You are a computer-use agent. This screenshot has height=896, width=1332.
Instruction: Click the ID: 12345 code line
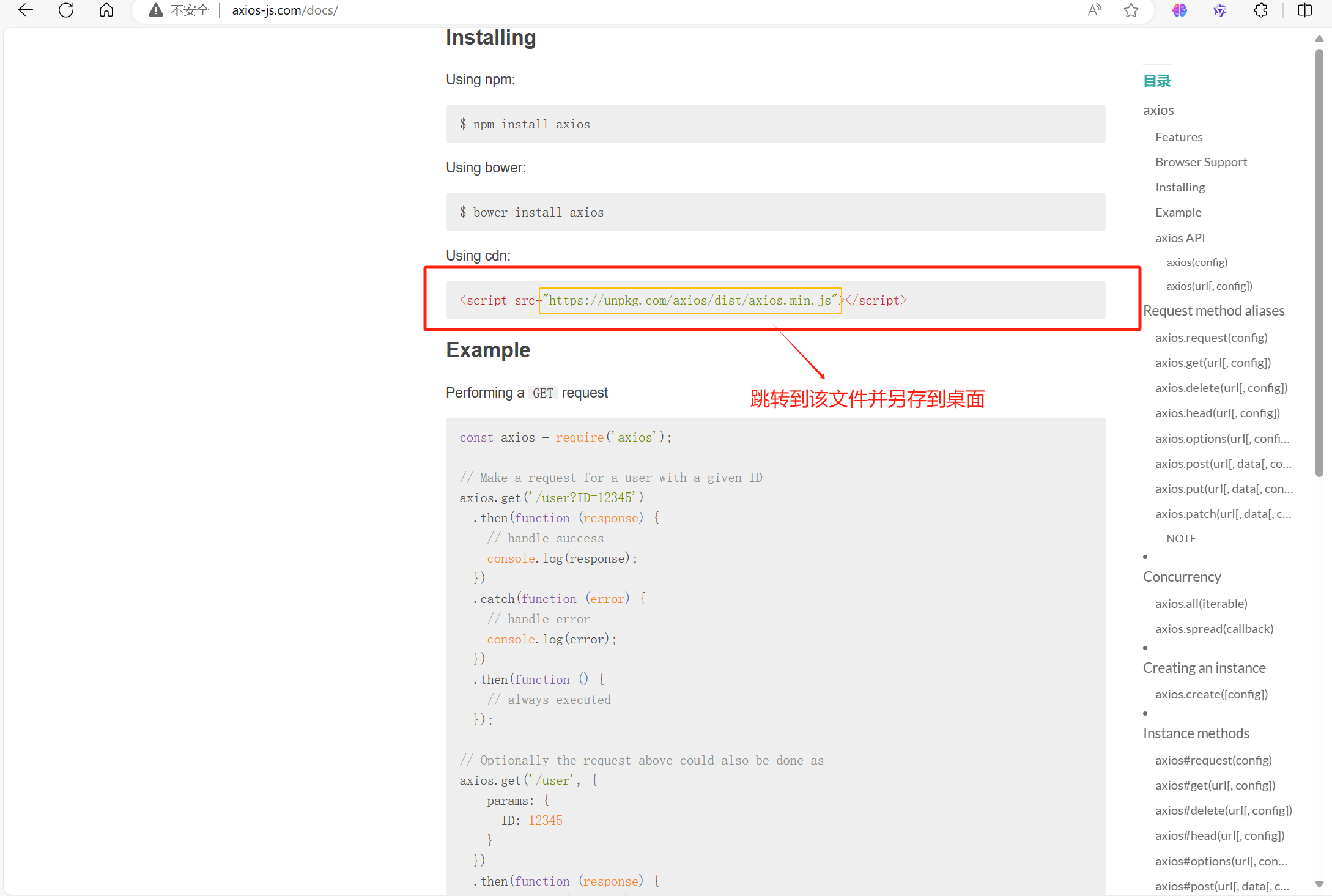click(x=531, y=821)
